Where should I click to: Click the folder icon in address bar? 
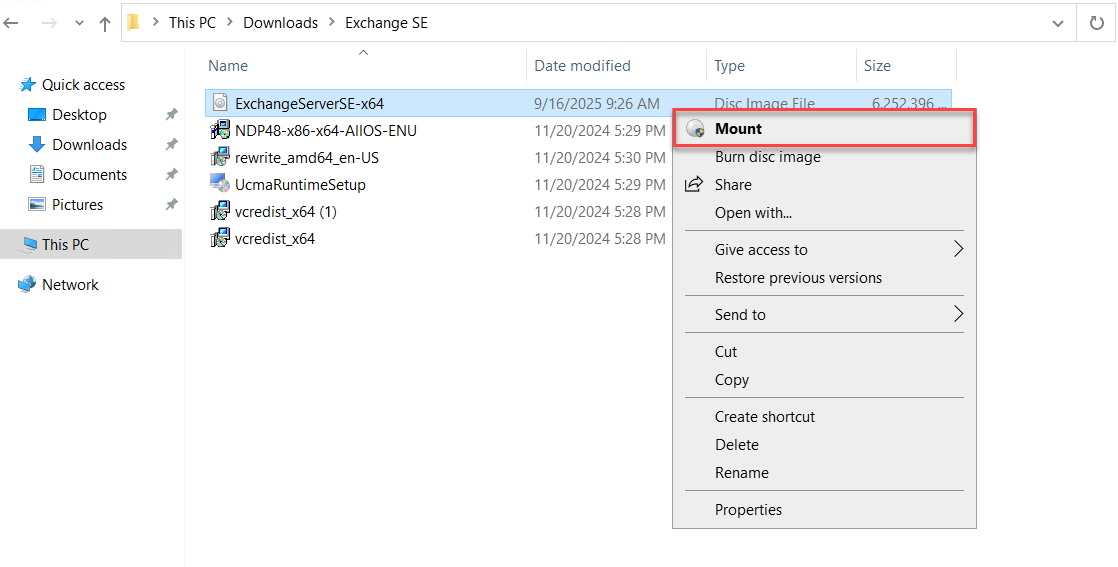pos(133,23)
